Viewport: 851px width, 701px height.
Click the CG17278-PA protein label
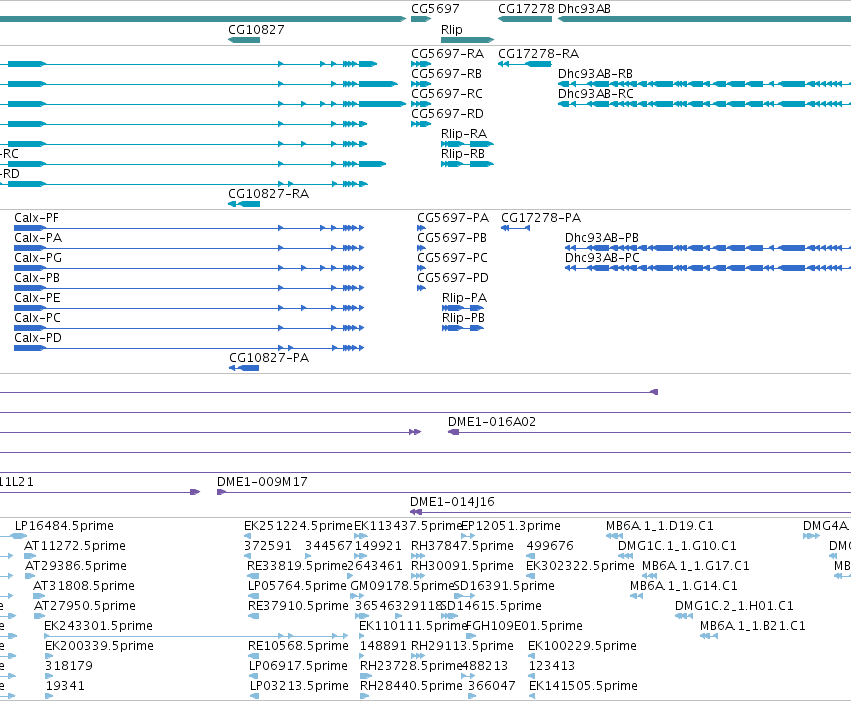541,218
